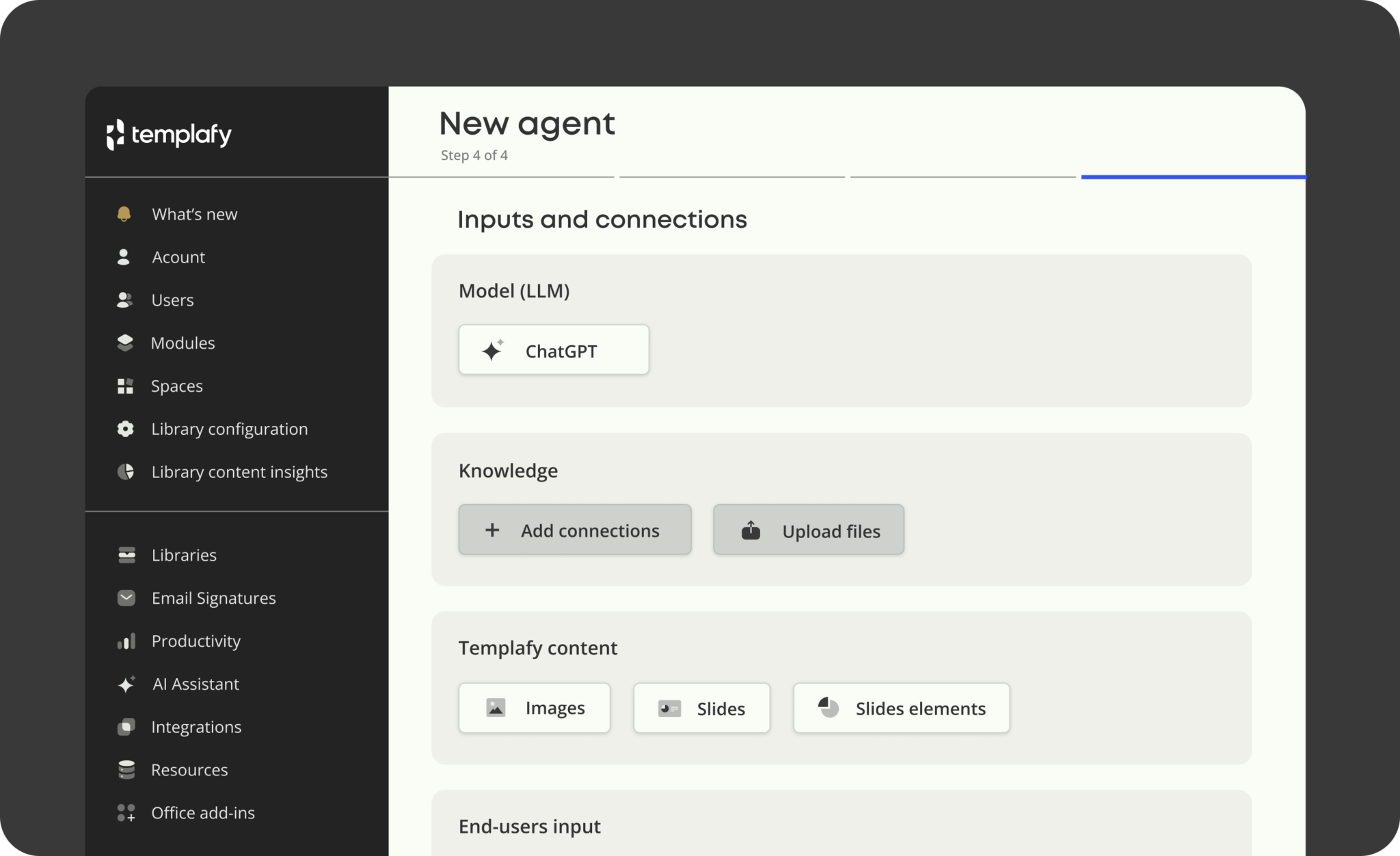
Task: Open the Productivity section
Action: tap(196, 641)
